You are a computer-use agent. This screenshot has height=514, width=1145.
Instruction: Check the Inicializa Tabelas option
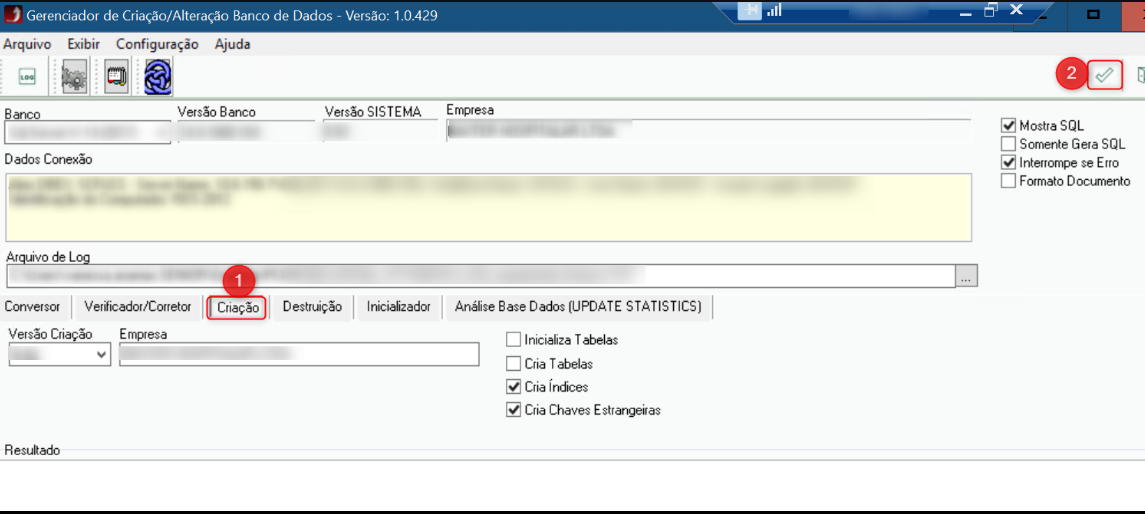tap(514, 340)
